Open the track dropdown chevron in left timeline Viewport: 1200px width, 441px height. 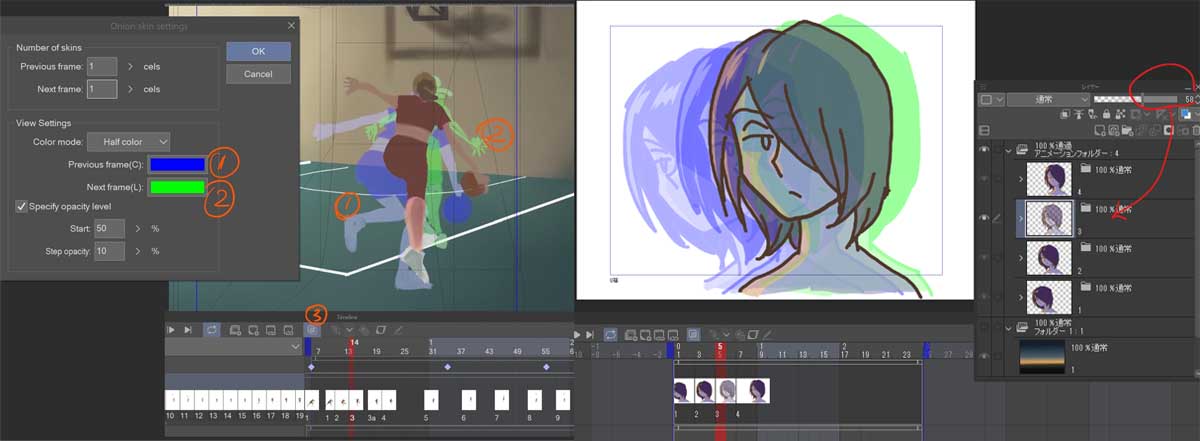(x=295, y=347)
